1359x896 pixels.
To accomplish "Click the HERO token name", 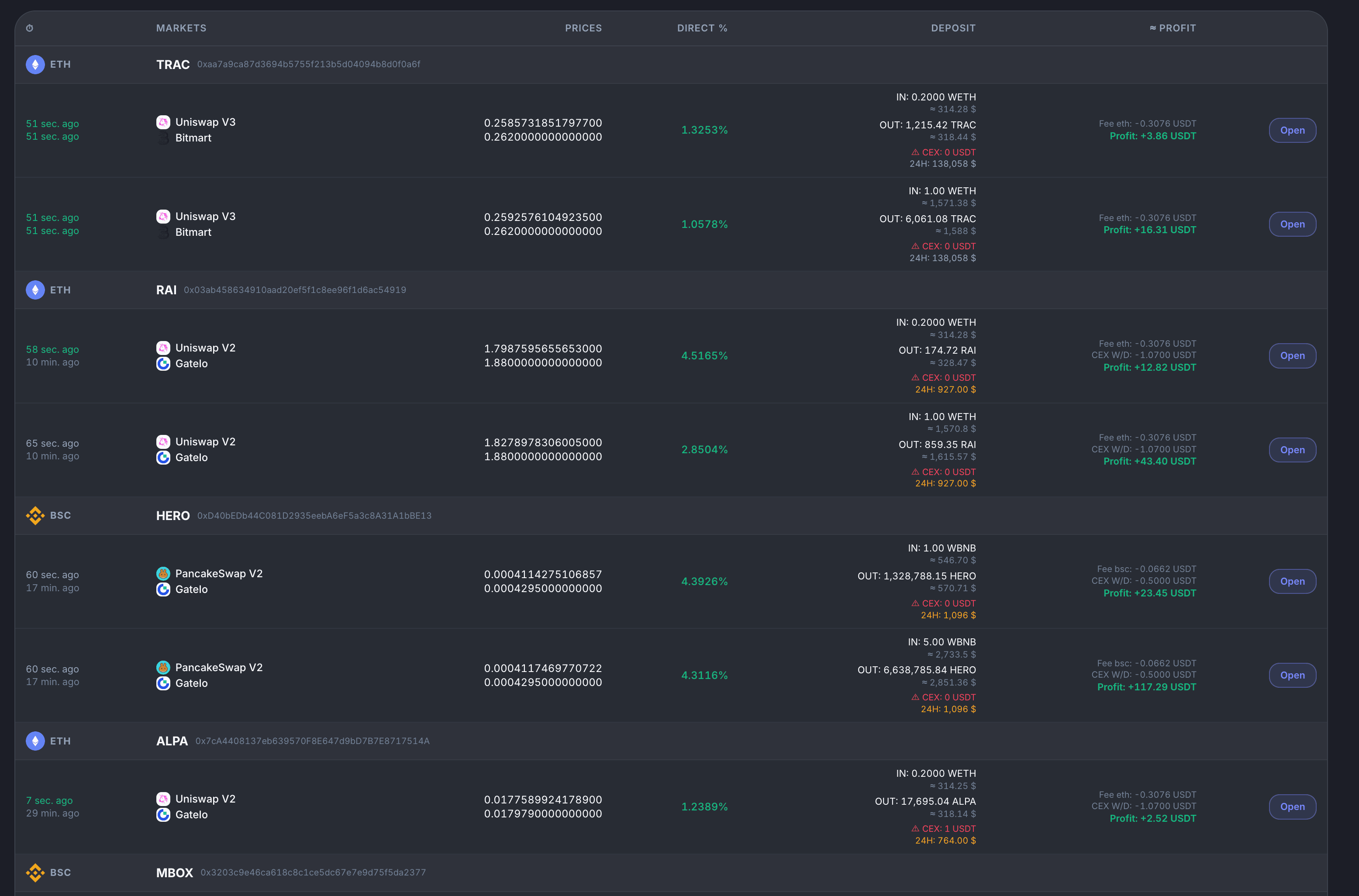I will 173,516.
